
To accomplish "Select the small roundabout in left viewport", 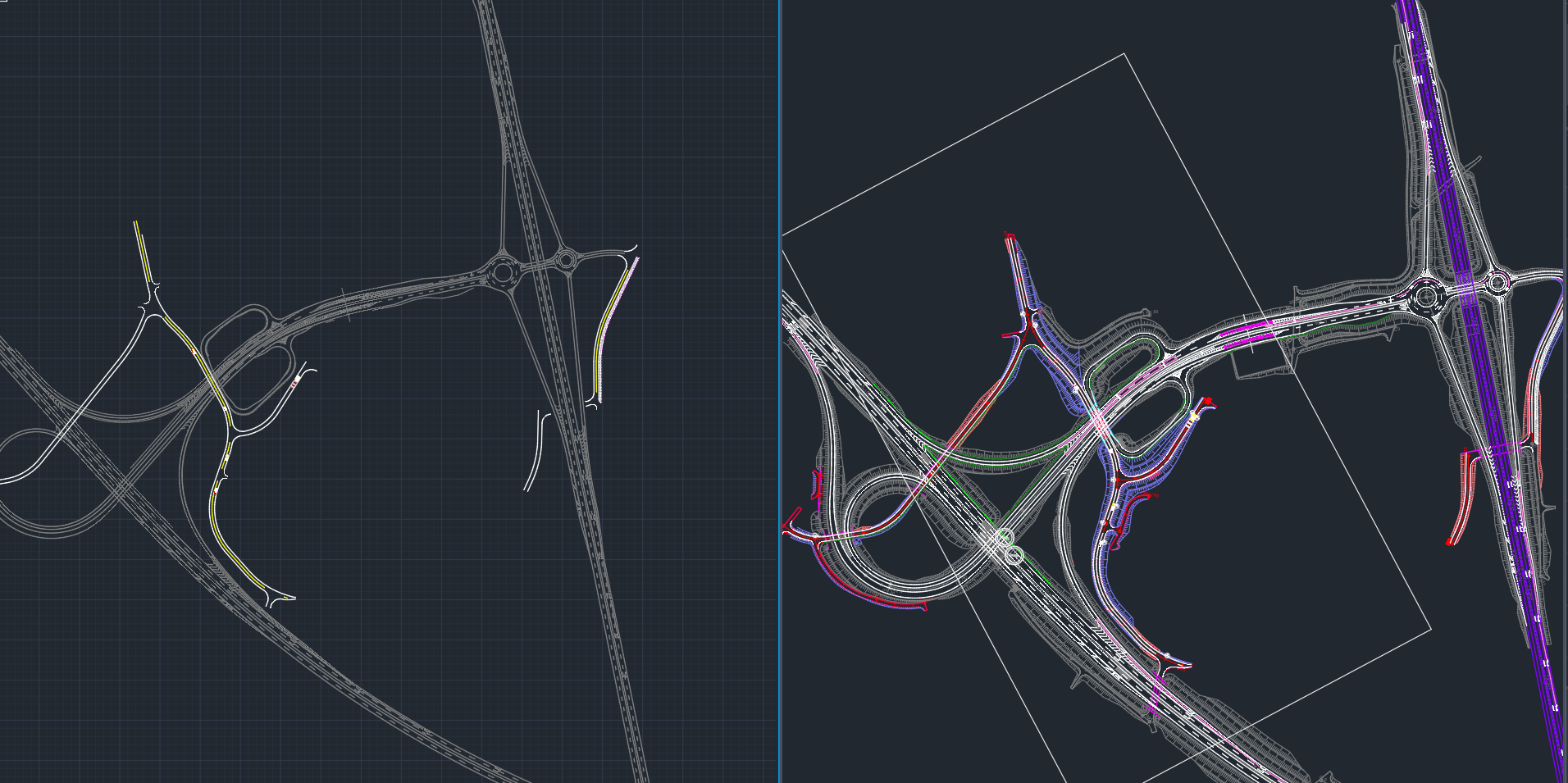I will pos(565,260).
